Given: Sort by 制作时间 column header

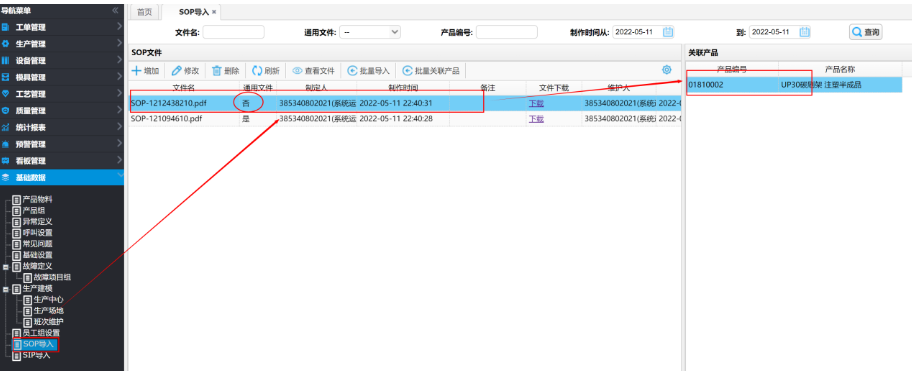Looking at the screenshot, I should (x=403, y=87).
